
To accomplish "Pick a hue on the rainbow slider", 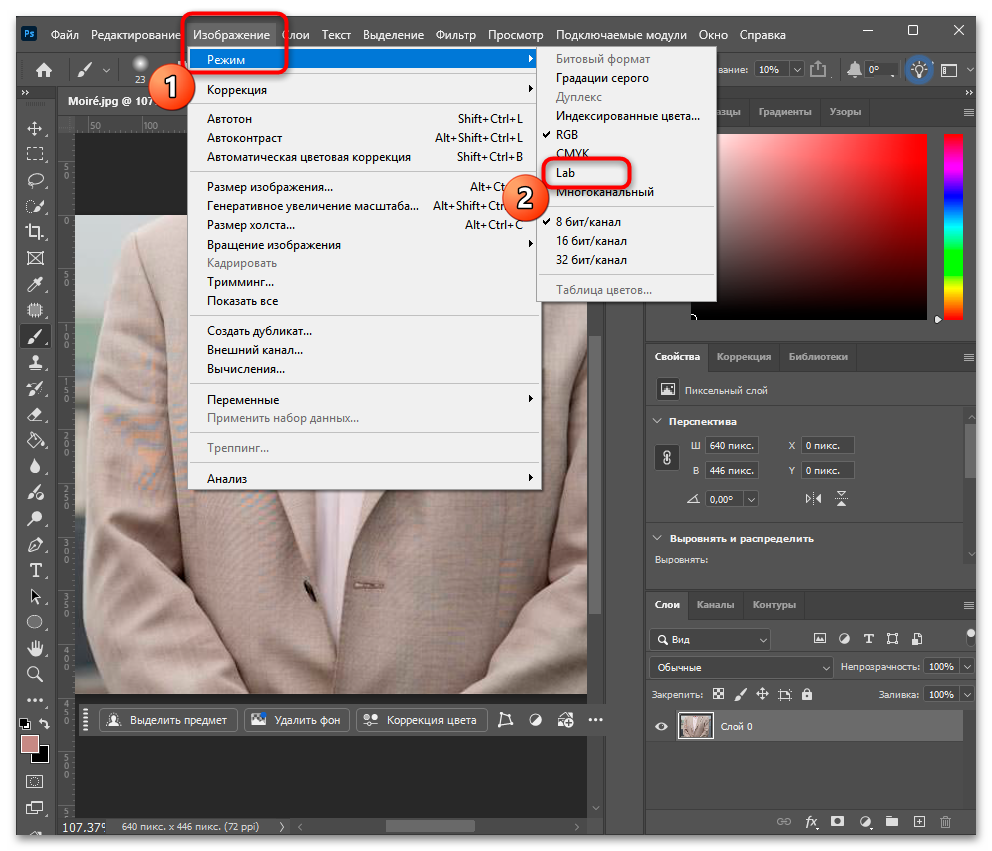I will (953, 226).
